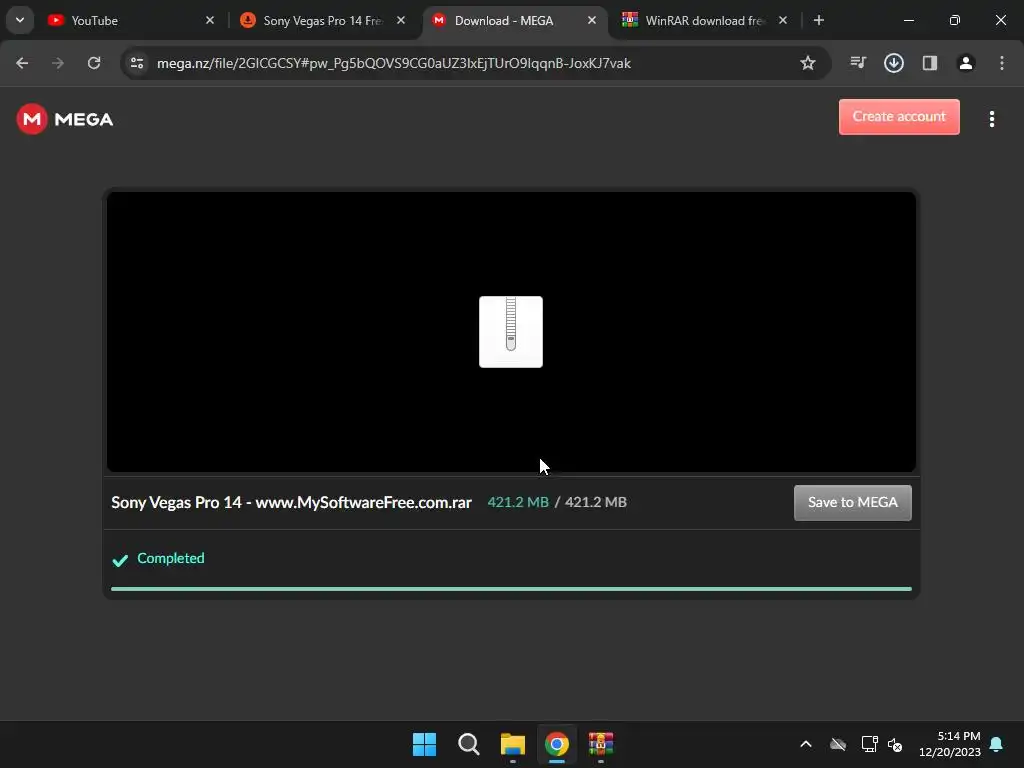This screenshot has width=1024, height=768.
Task: View site information for mega.nz
Action: point(137,63)
